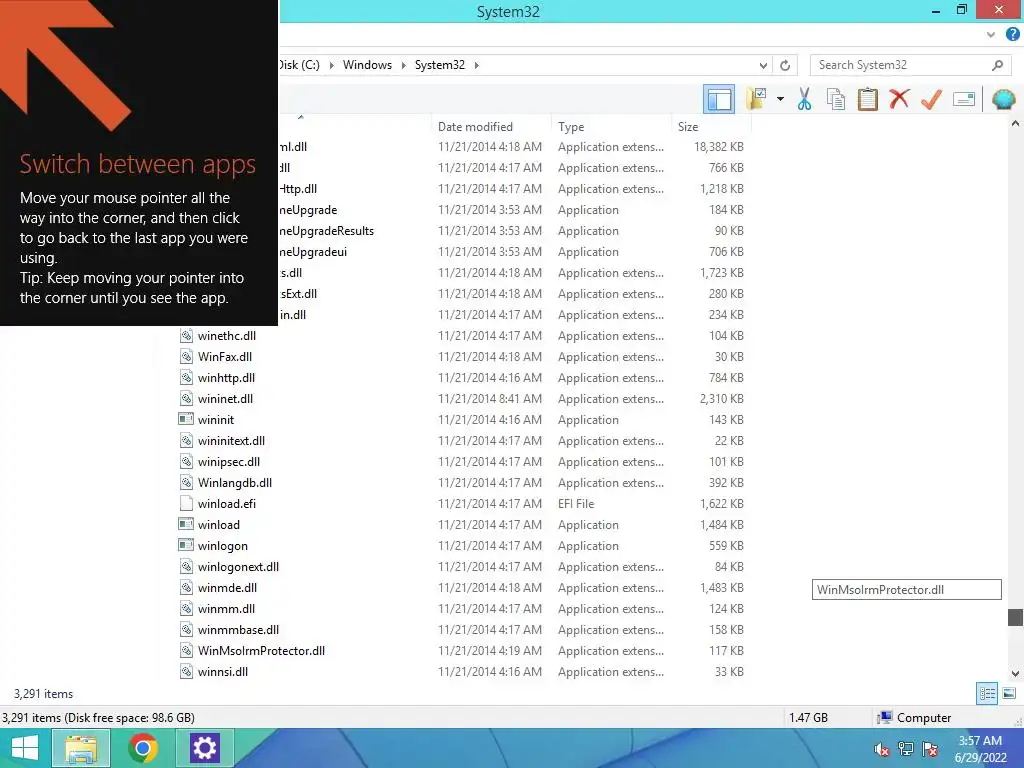This screenshot has height=768, width=1024.
Task: Select Windows in the address breadcrumb
Action: pos(367,65)
